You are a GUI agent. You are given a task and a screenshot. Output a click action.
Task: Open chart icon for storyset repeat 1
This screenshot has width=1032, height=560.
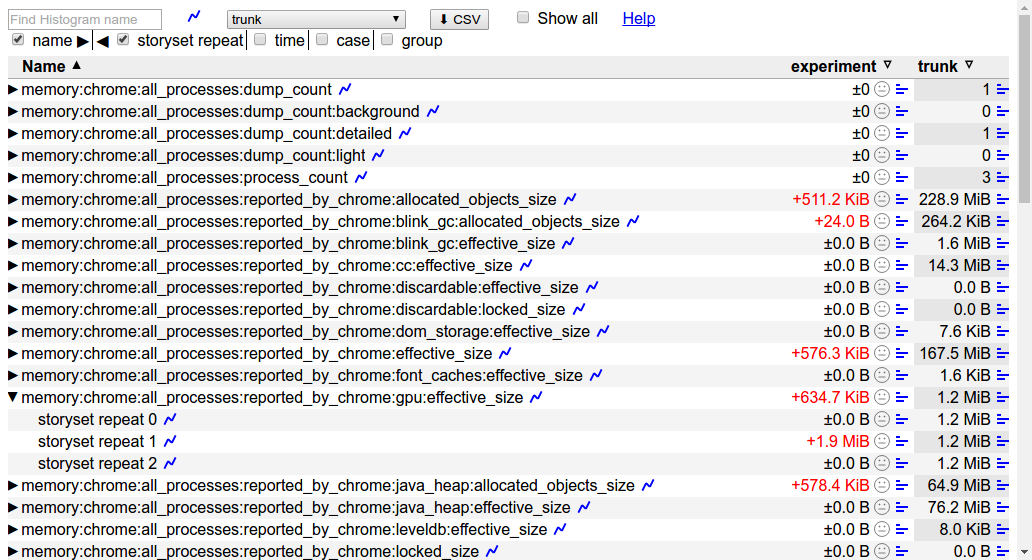pyautogui.click(x=170, y=441)
